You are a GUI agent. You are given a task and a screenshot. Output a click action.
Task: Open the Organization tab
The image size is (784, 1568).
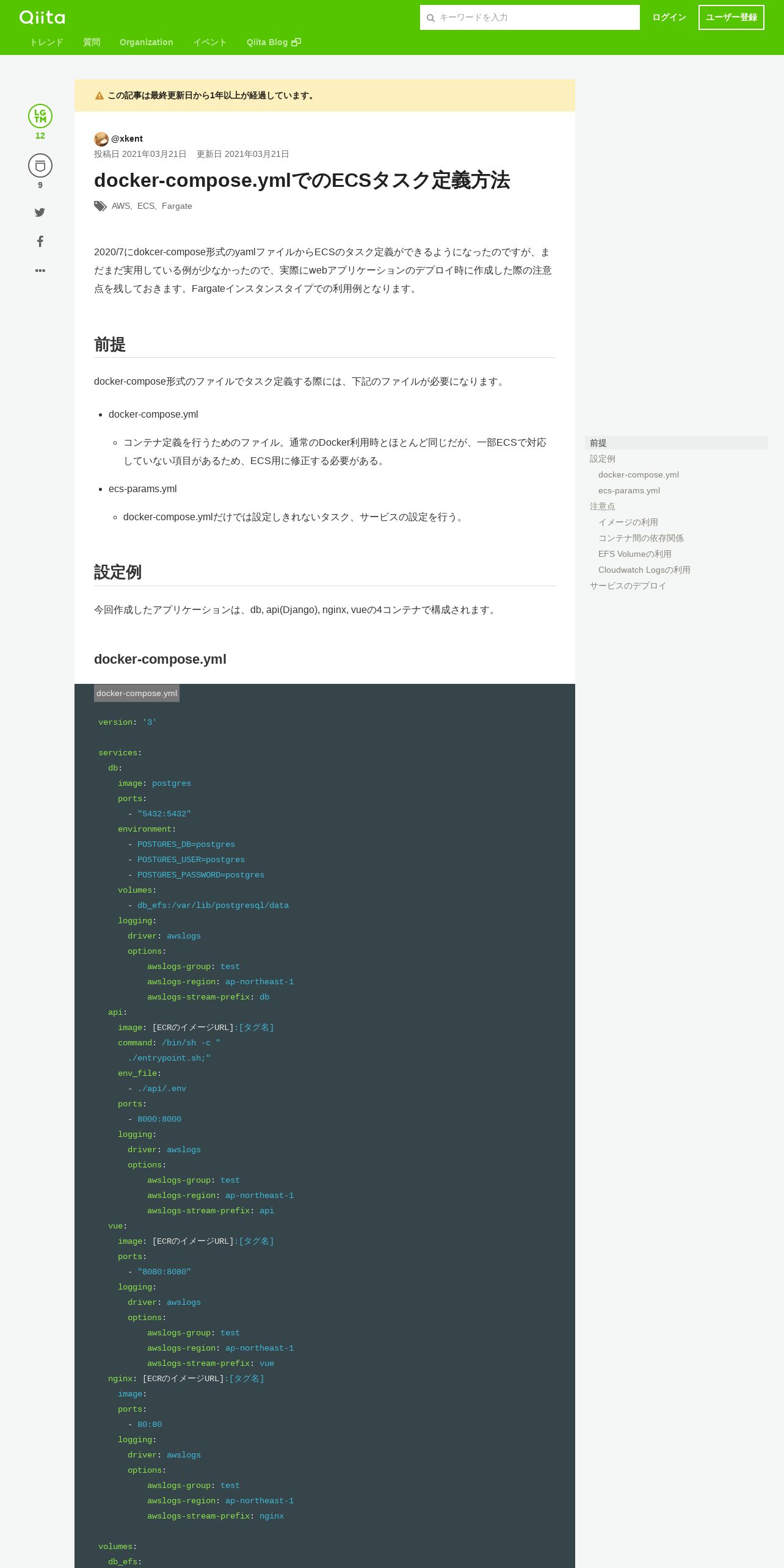pos(147,42)
